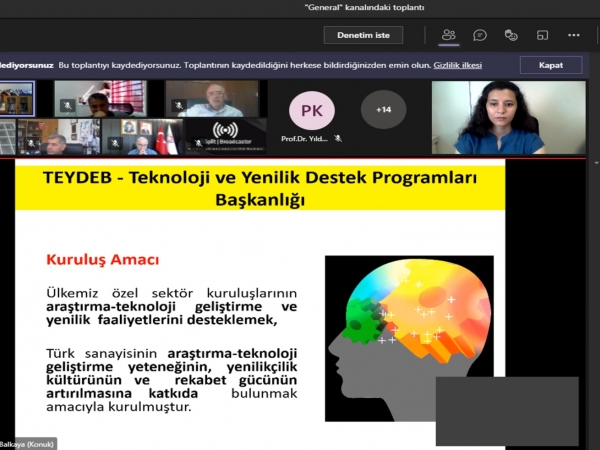Select video tile of man in white shirt

212,99
